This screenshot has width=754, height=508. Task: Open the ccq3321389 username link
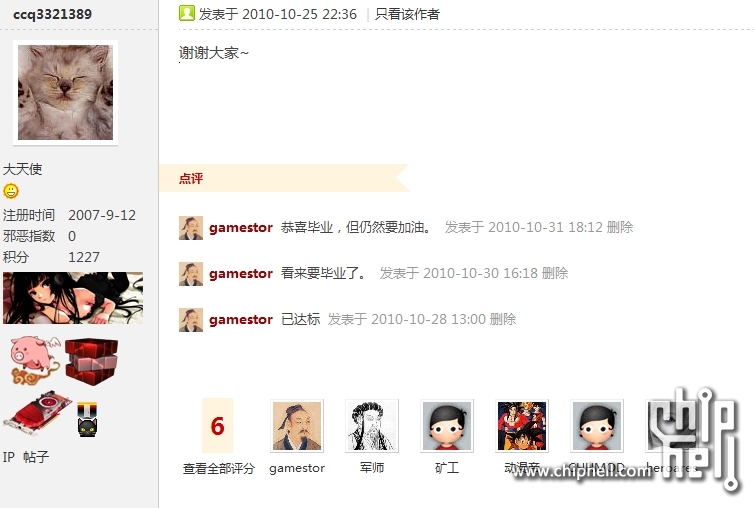[52, 14]
